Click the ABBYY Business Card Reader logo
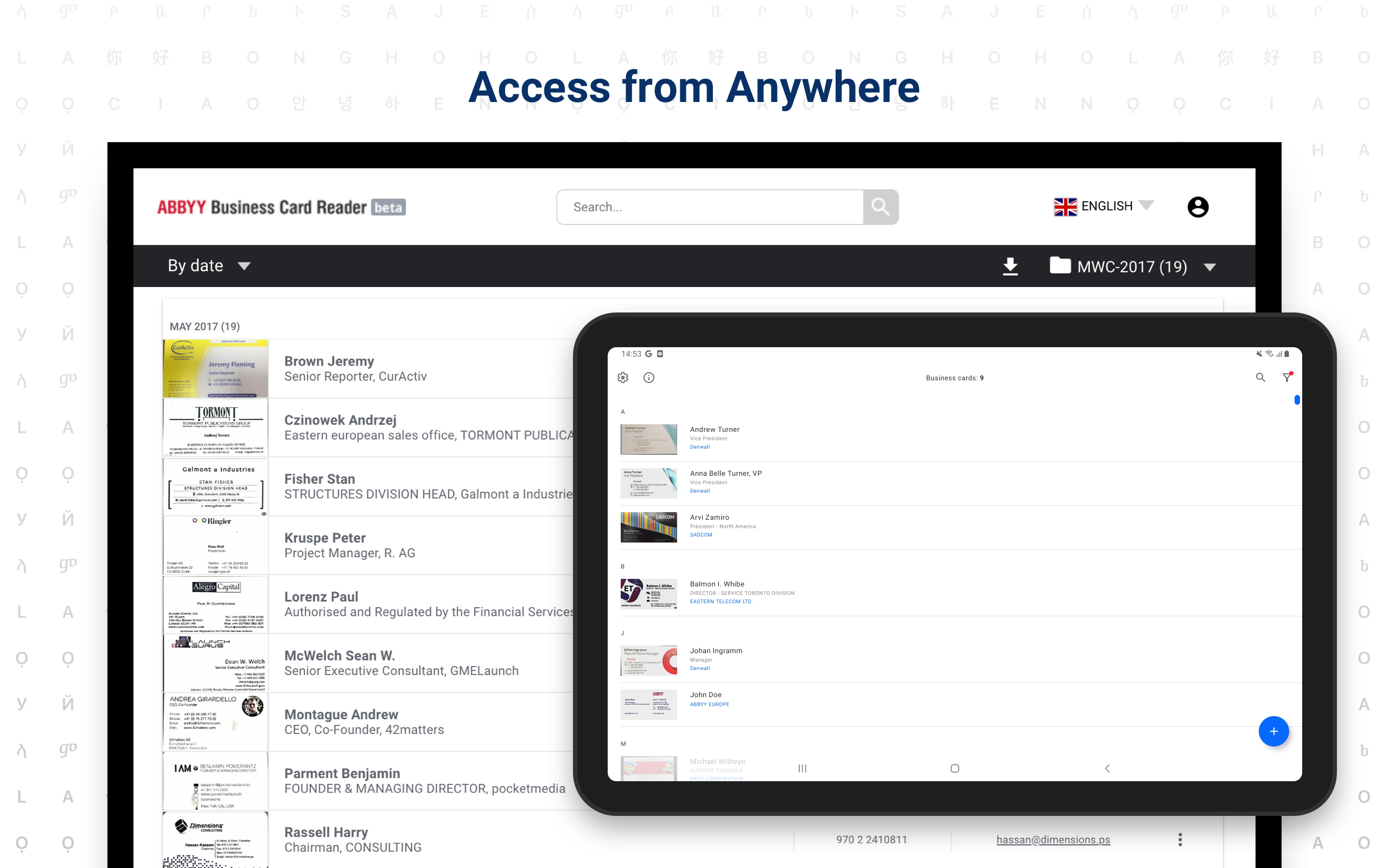1389x868 pixels. (281, 207)
